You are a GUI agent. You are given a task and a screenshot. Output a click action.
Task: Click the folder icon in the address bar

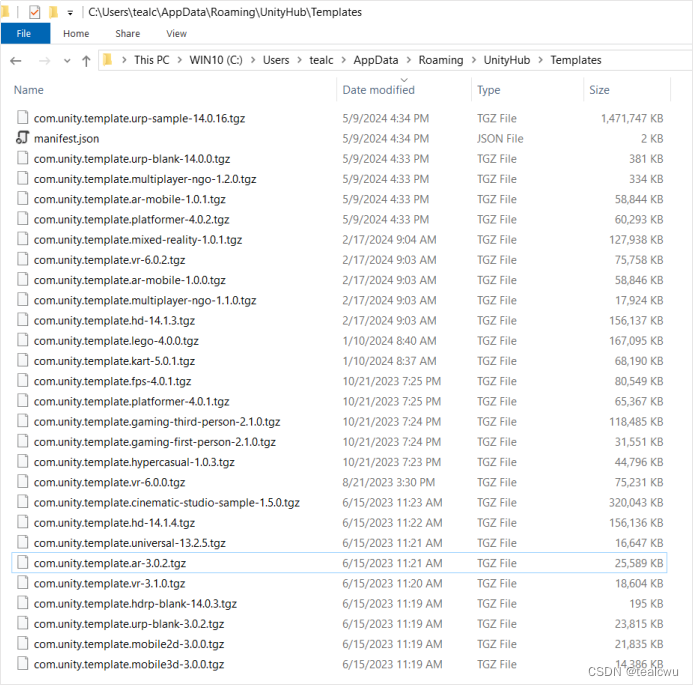108,60
